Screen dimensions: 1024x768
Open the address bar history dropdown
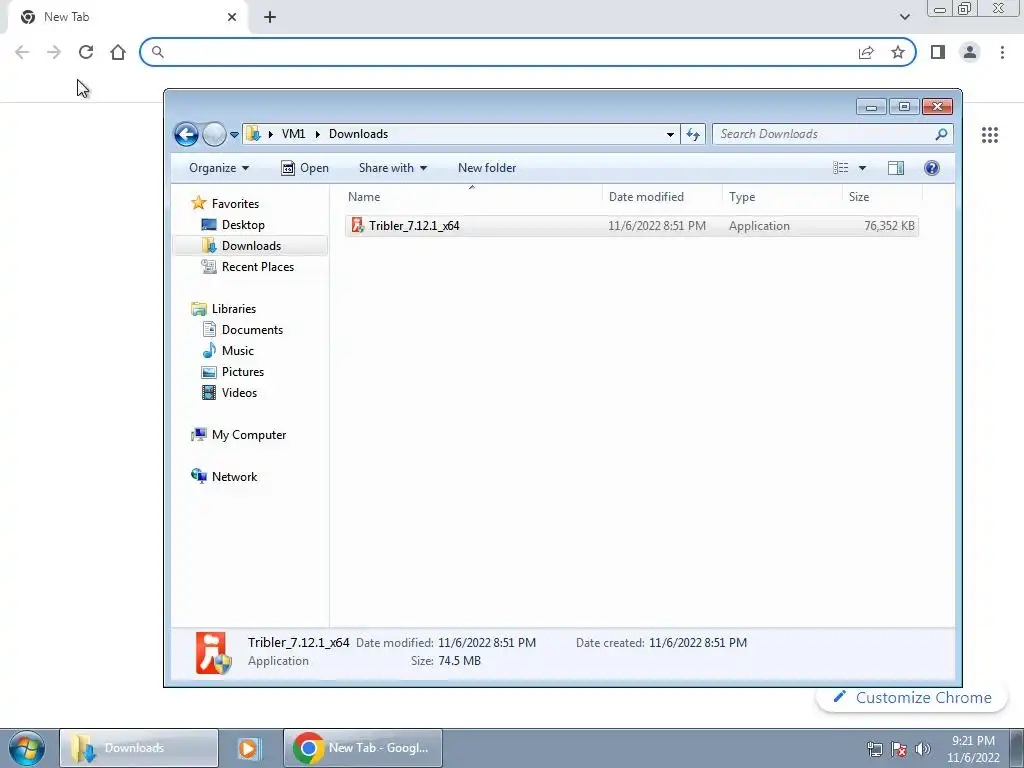click(x=670, y=135)
